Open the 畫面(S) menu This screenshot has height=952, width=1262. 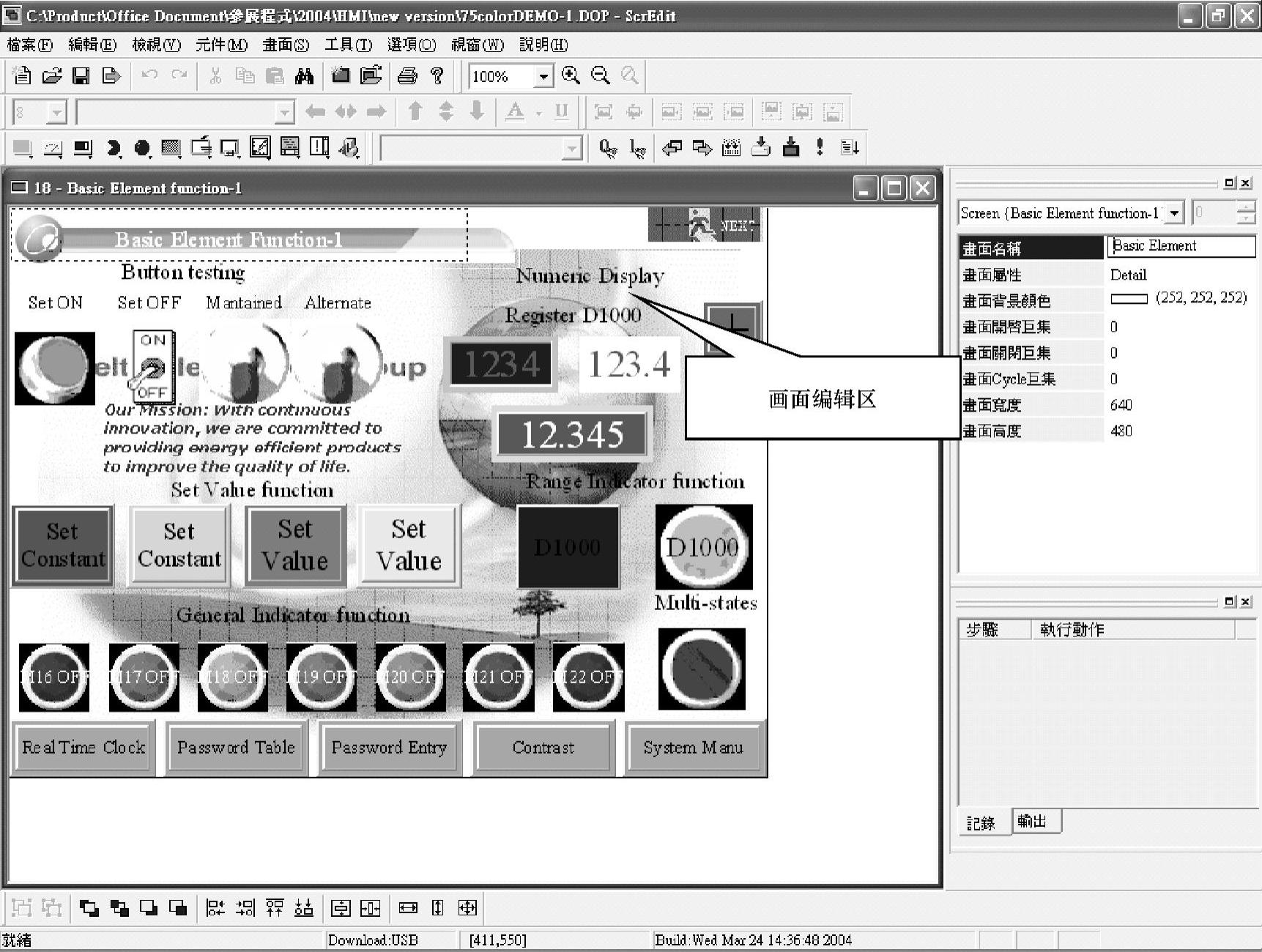286,45
